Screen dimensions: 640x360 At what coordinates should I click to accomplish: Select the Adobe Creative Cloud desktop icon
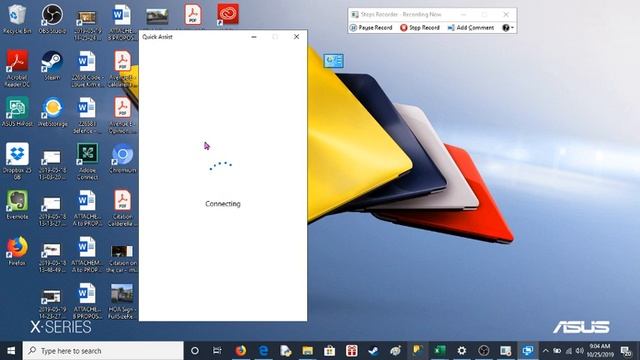tap(228, 14)
